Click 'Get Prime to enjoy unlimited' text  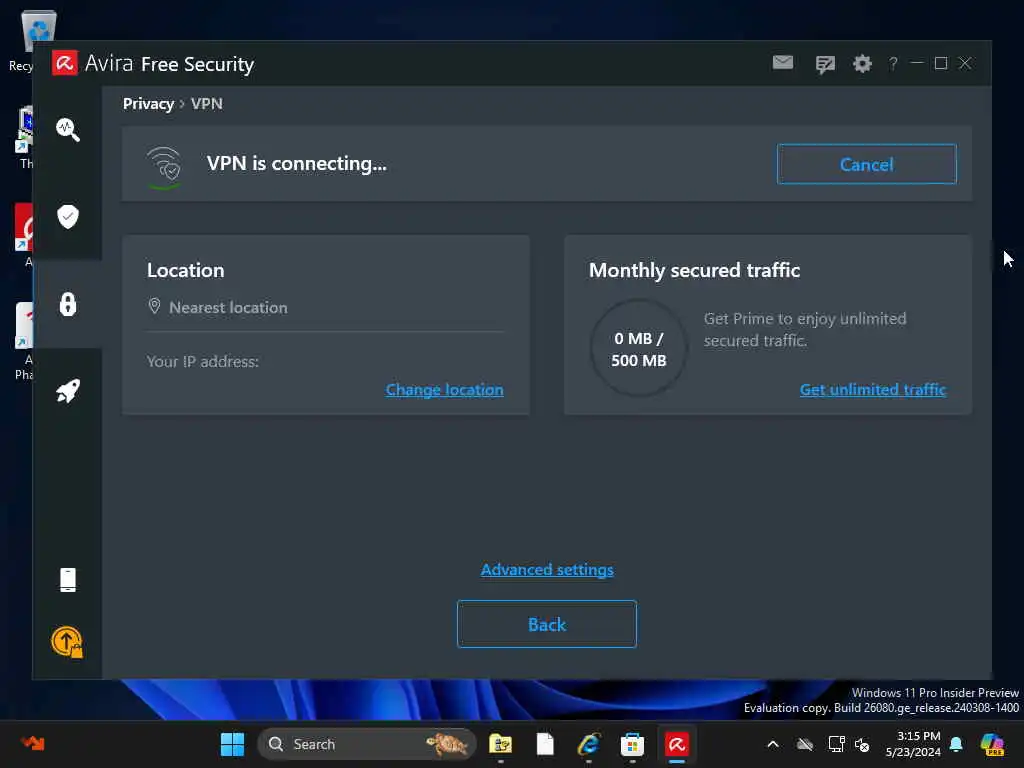805,319
